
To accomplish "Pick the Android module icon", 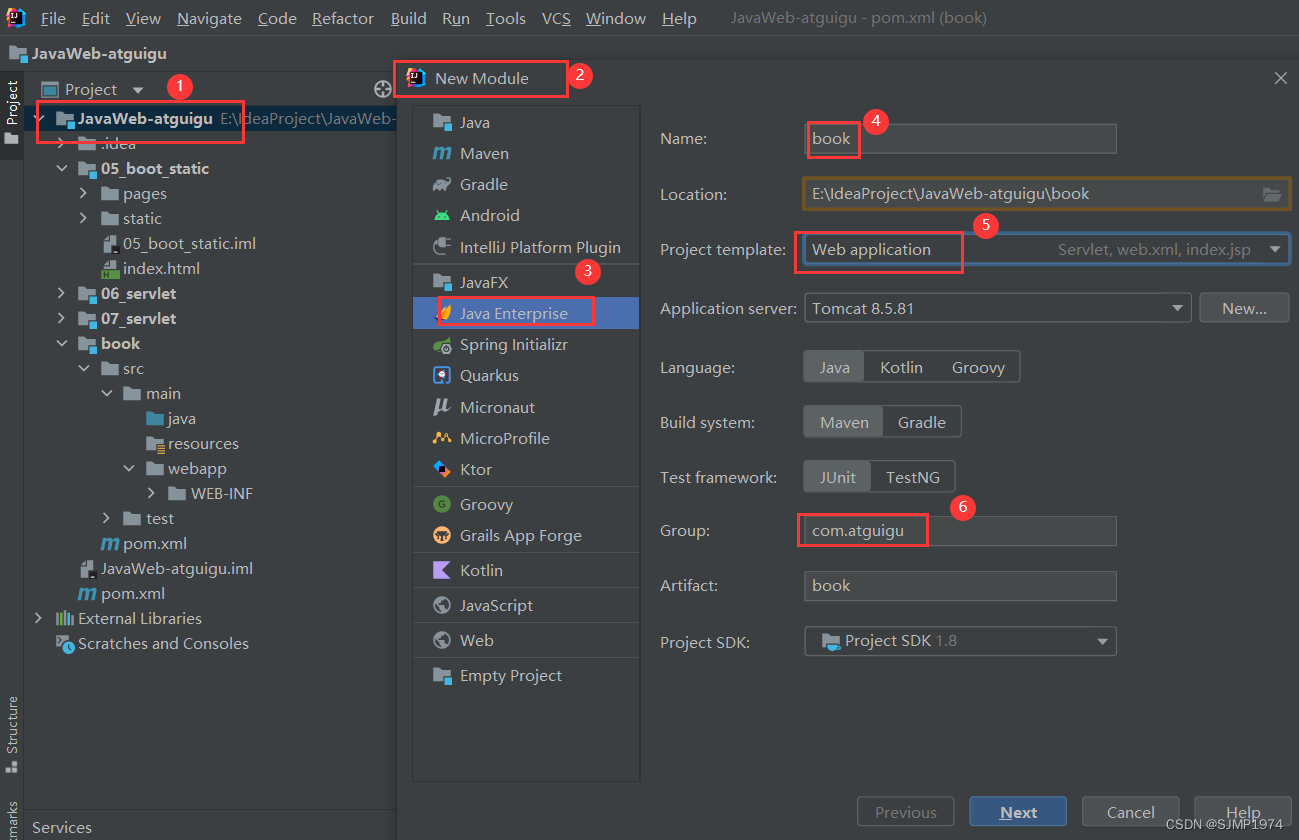I will (442, 215).
